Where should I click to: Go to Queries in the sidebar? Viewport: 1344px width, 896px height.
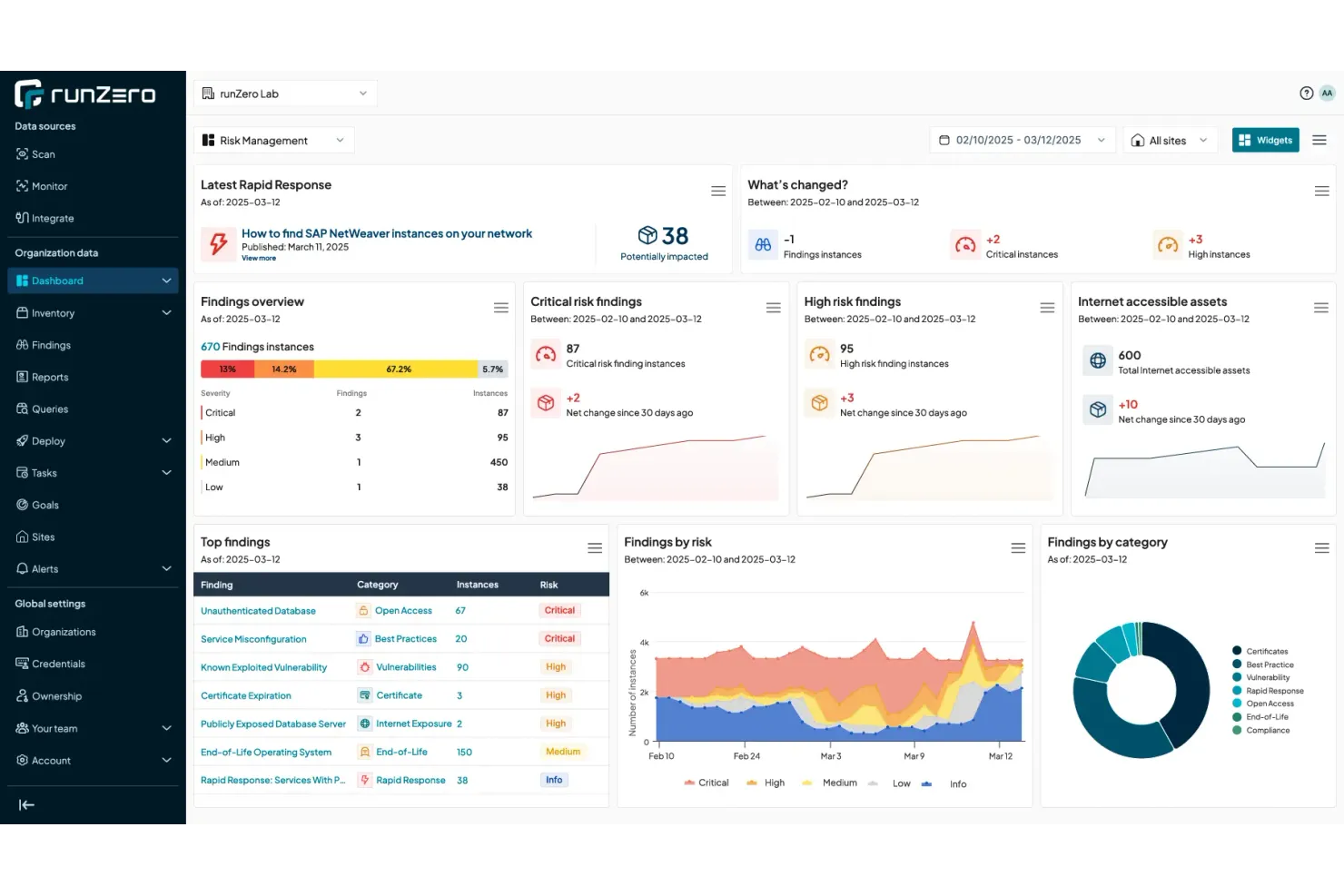50,409
